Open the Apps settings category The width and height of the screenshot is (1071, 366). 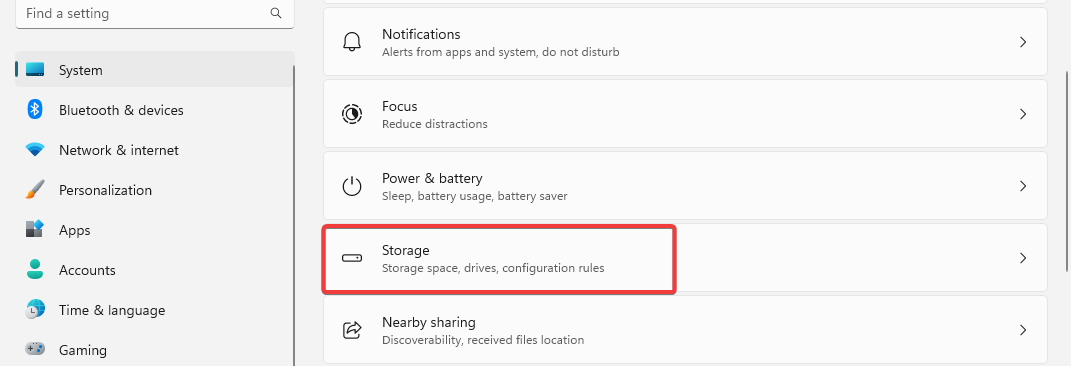coord(154,230)
